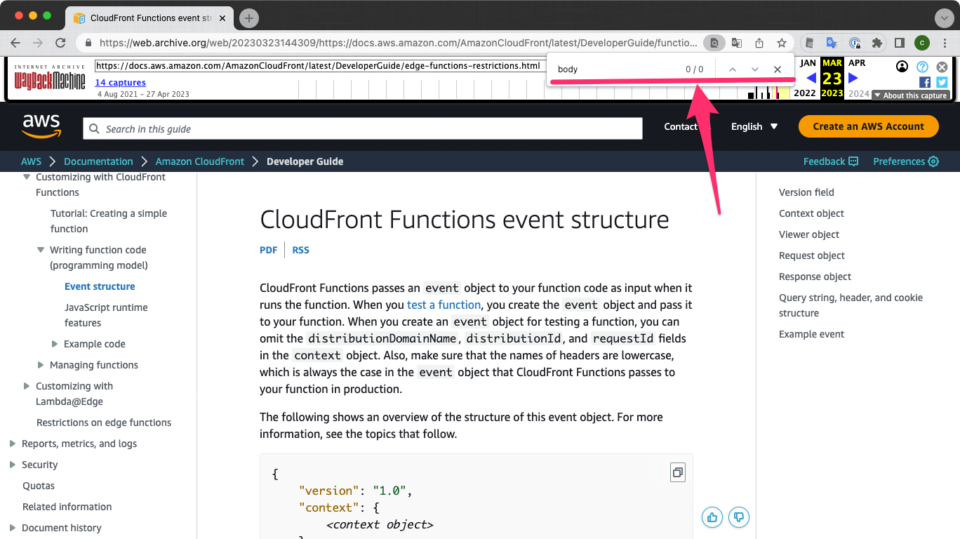Screen dimensions: 960x539
Task: Open Tutorial: Creating a simple function
Action: click(x=108, y=220)
